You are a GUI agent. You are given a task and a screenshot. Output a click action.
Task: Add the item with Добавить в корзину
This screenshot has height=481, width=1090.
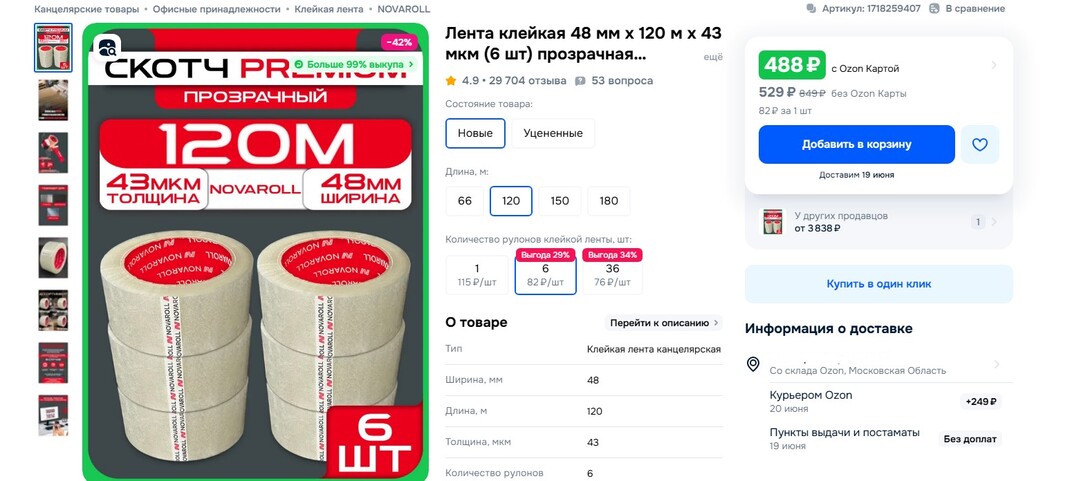856,145
